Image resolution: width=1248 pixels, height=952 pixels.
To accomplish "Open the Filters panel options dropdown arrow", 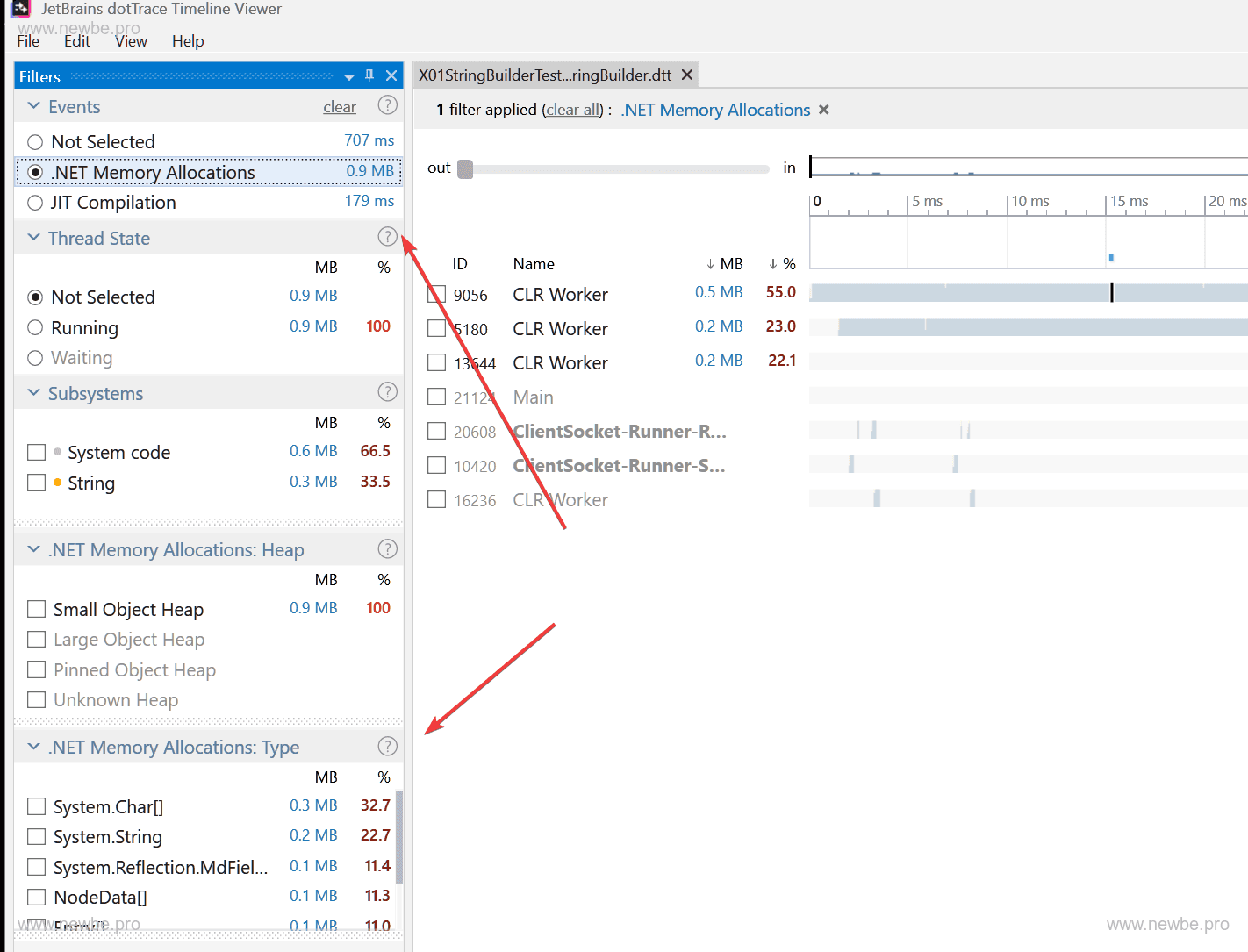I will click(x=349, y=77).
